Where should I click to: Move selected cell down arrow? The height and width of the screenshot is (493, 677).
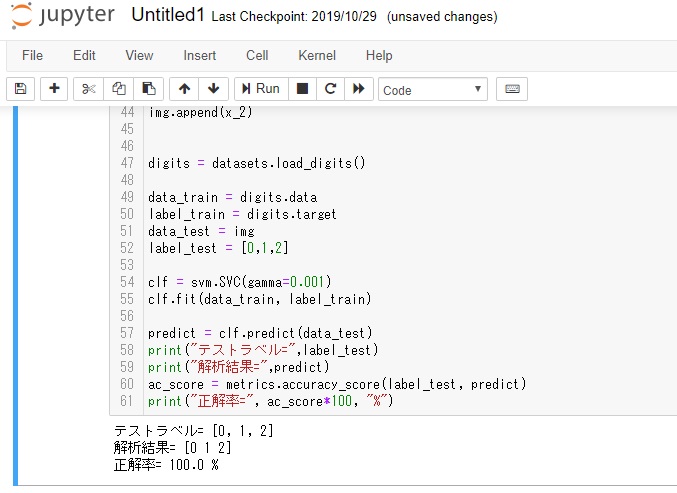[x=213, y=89]
